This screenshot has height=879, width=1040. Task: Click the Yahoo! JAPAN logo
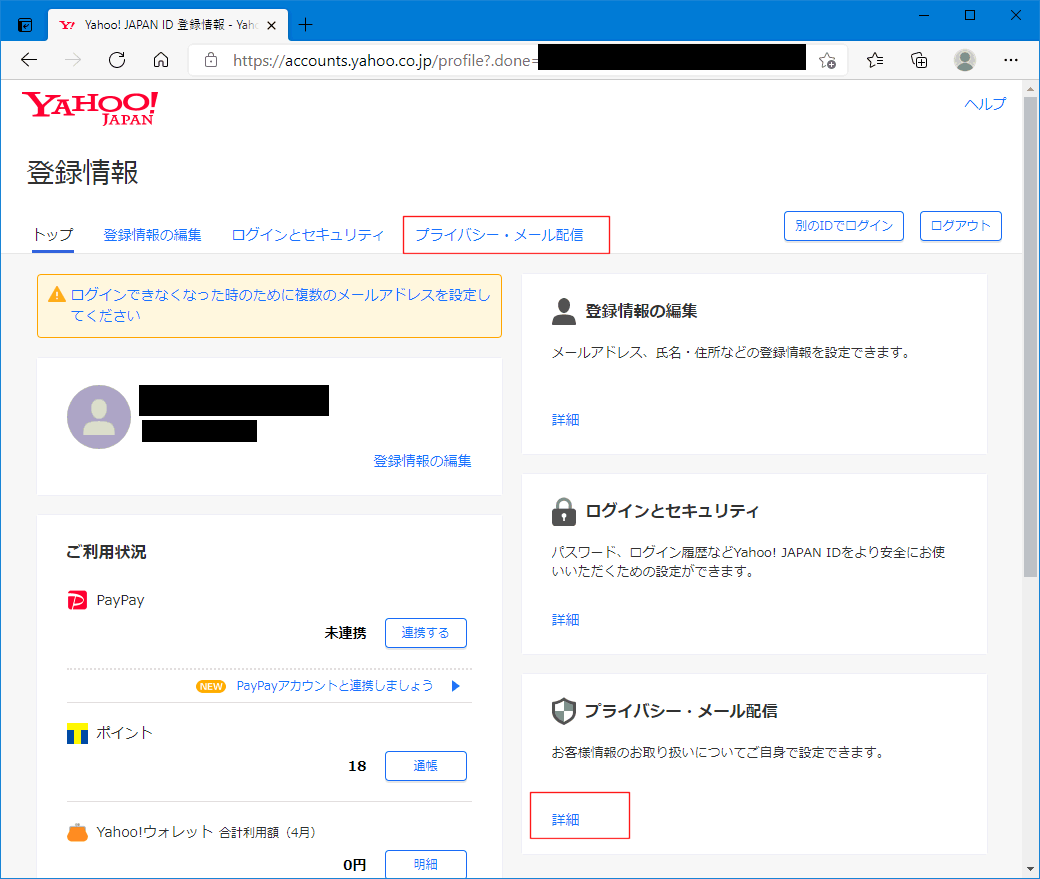[x=90, y=108]
